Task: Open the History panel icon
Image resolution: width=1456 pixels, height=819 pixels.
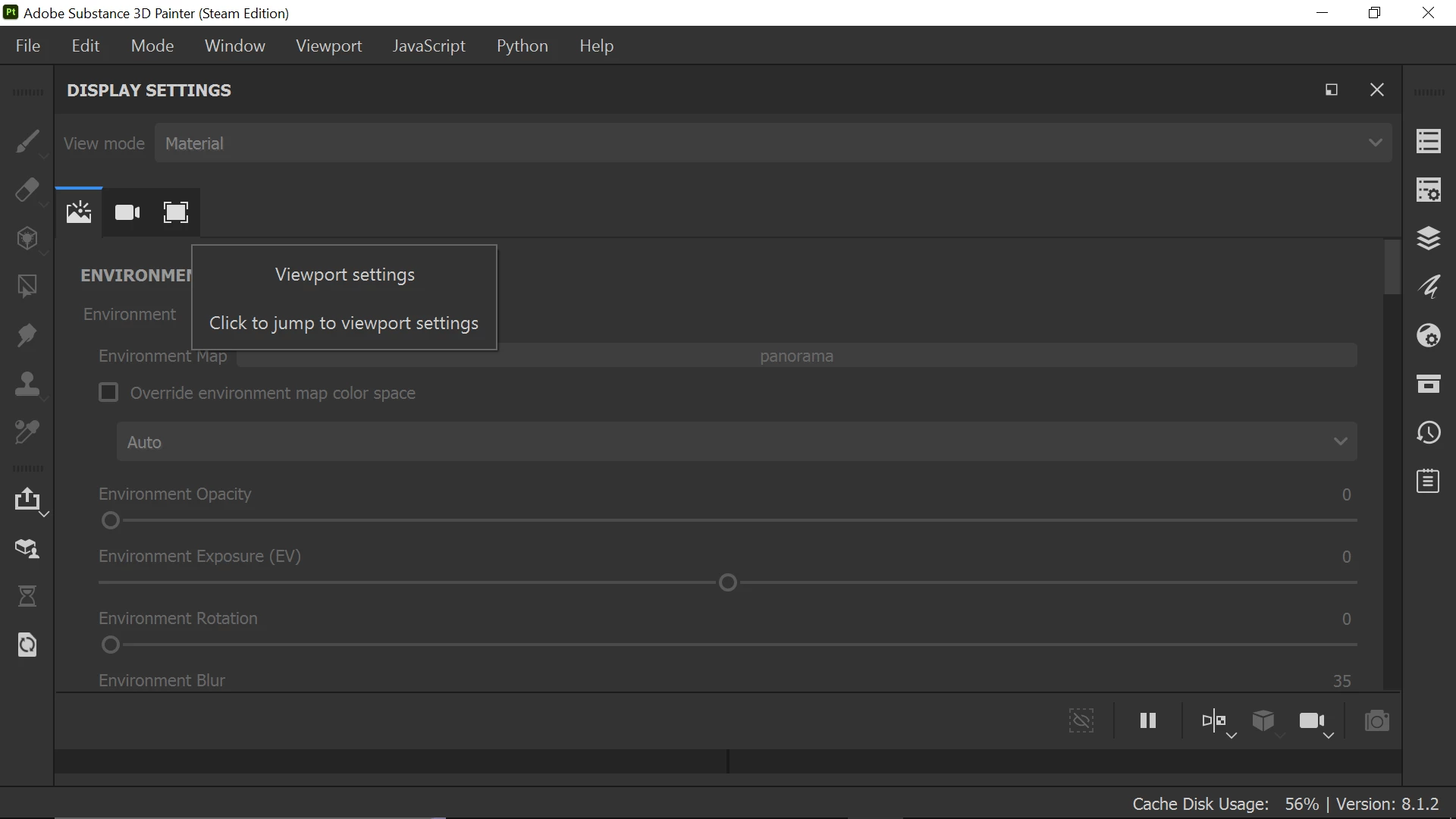Action: tap(1429, 433)
